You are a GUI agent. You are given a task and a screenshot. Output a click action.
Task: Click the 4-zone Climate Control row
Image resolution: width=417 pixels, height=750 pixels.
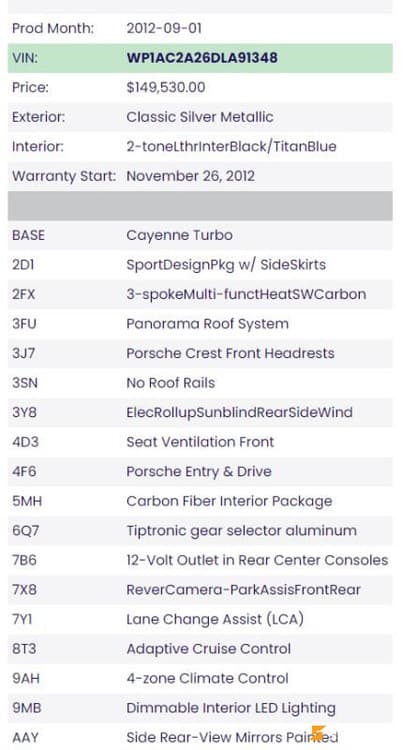pyautogui.click(x=200, y=679)
